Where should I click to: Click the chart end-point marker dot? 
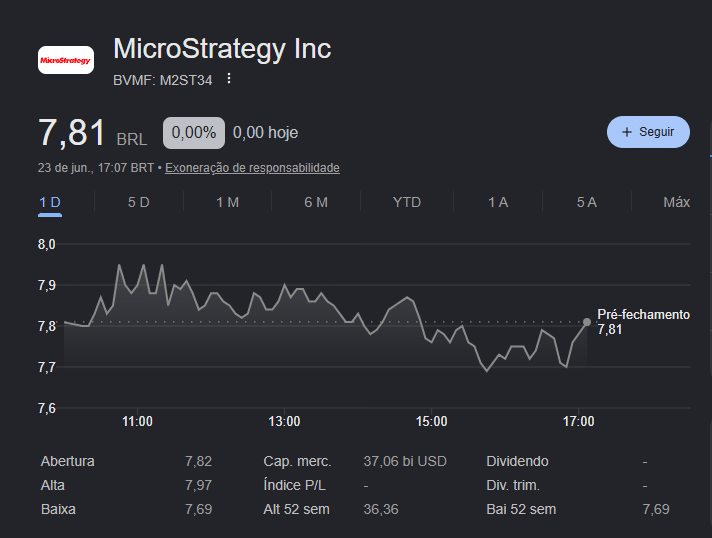coord(587,322)
